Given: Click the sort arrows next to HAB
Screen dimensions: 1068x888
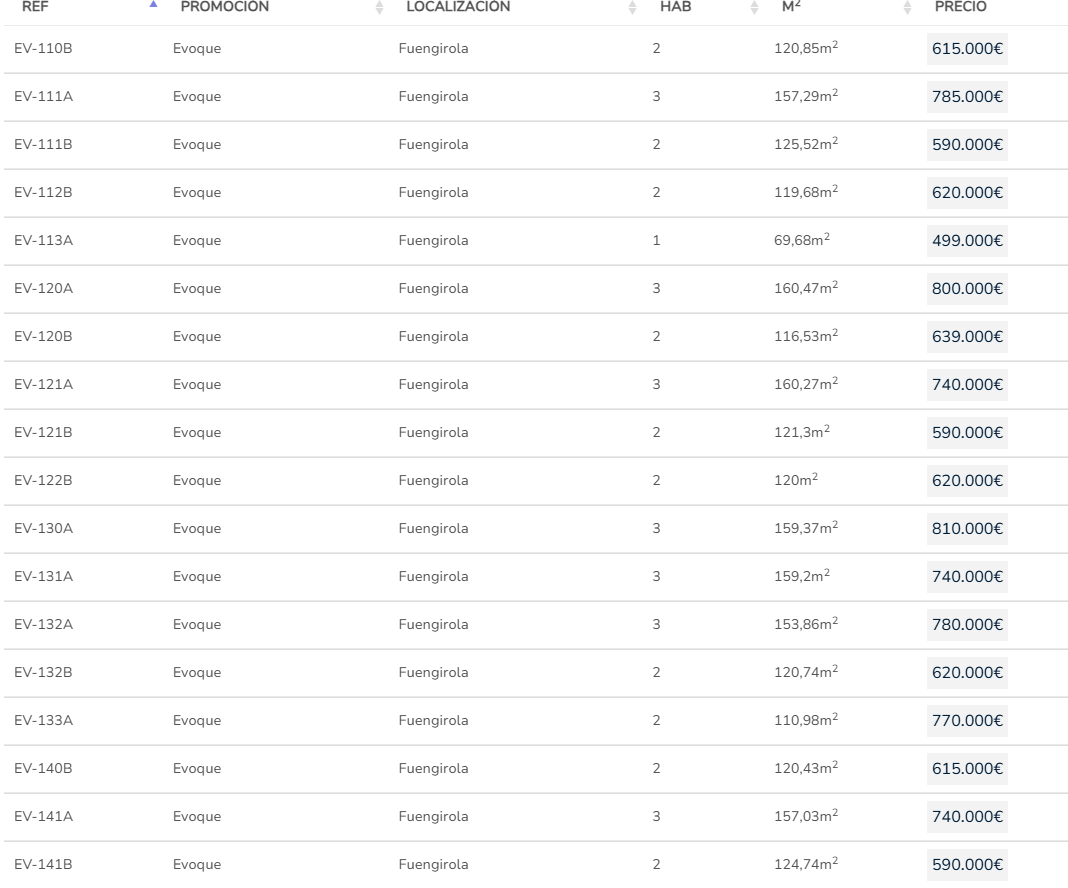Looking at the screenshot, I should point(754,8).
